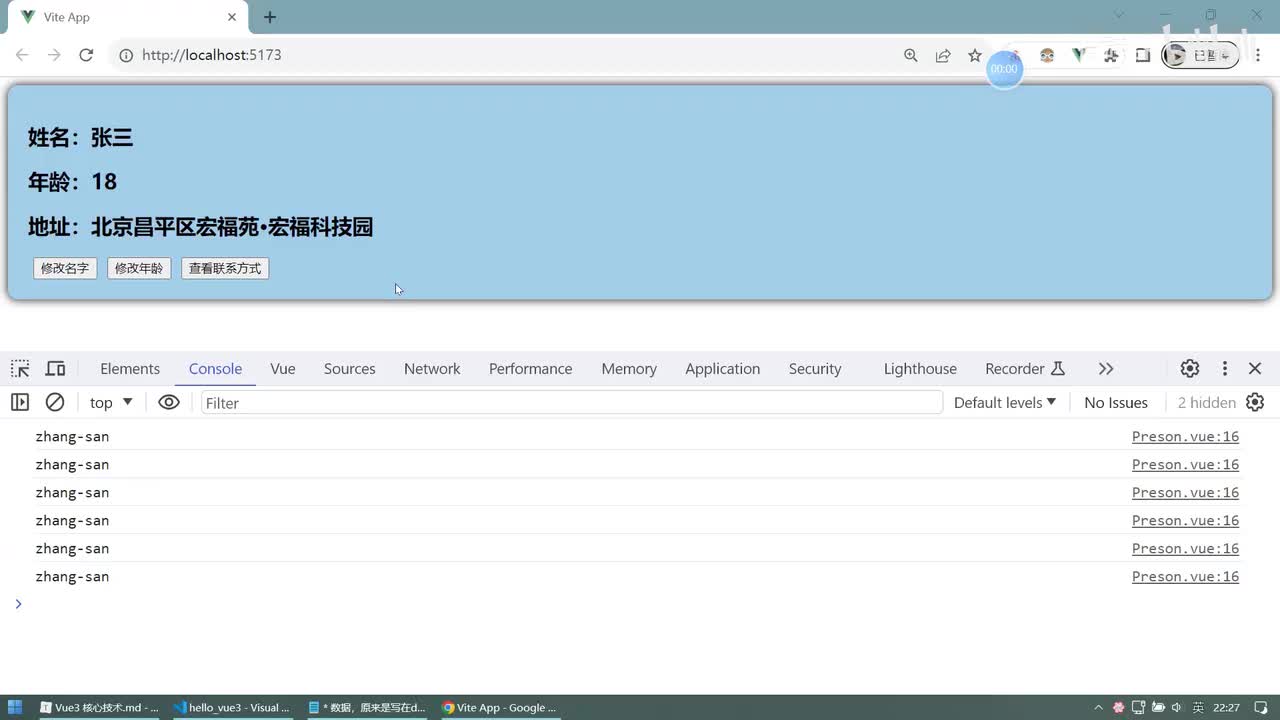
Task: Open DevTools settings gear in the tab bar
Action: (x=1189, y=369)
